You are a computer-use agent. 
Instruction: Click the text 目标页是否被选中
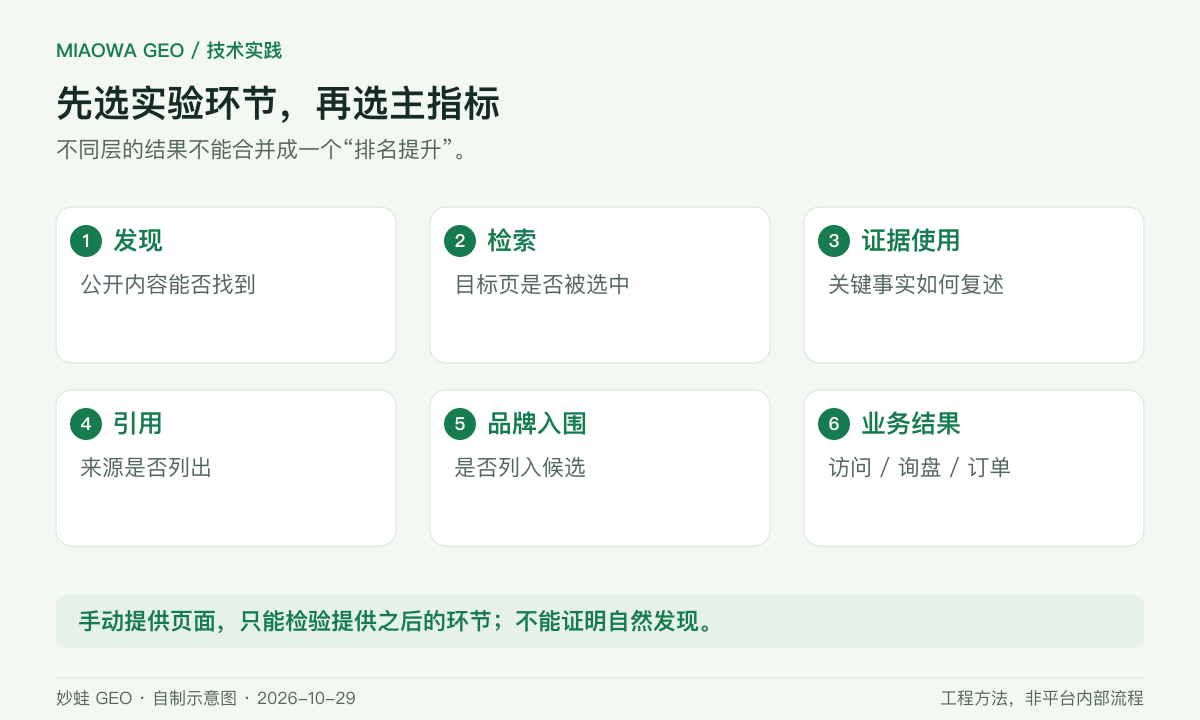click(x=542, y=285)
